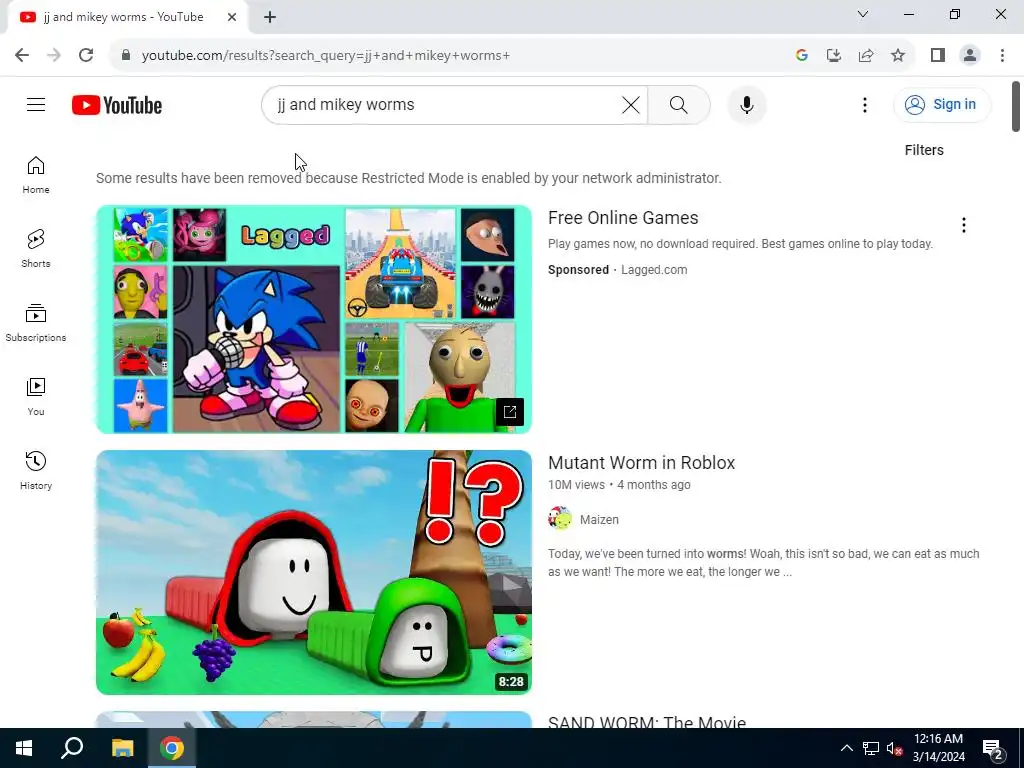Visit Lagged.com sponsor link
Viewport: 1024px width, 768px height.
pos(654,270)
